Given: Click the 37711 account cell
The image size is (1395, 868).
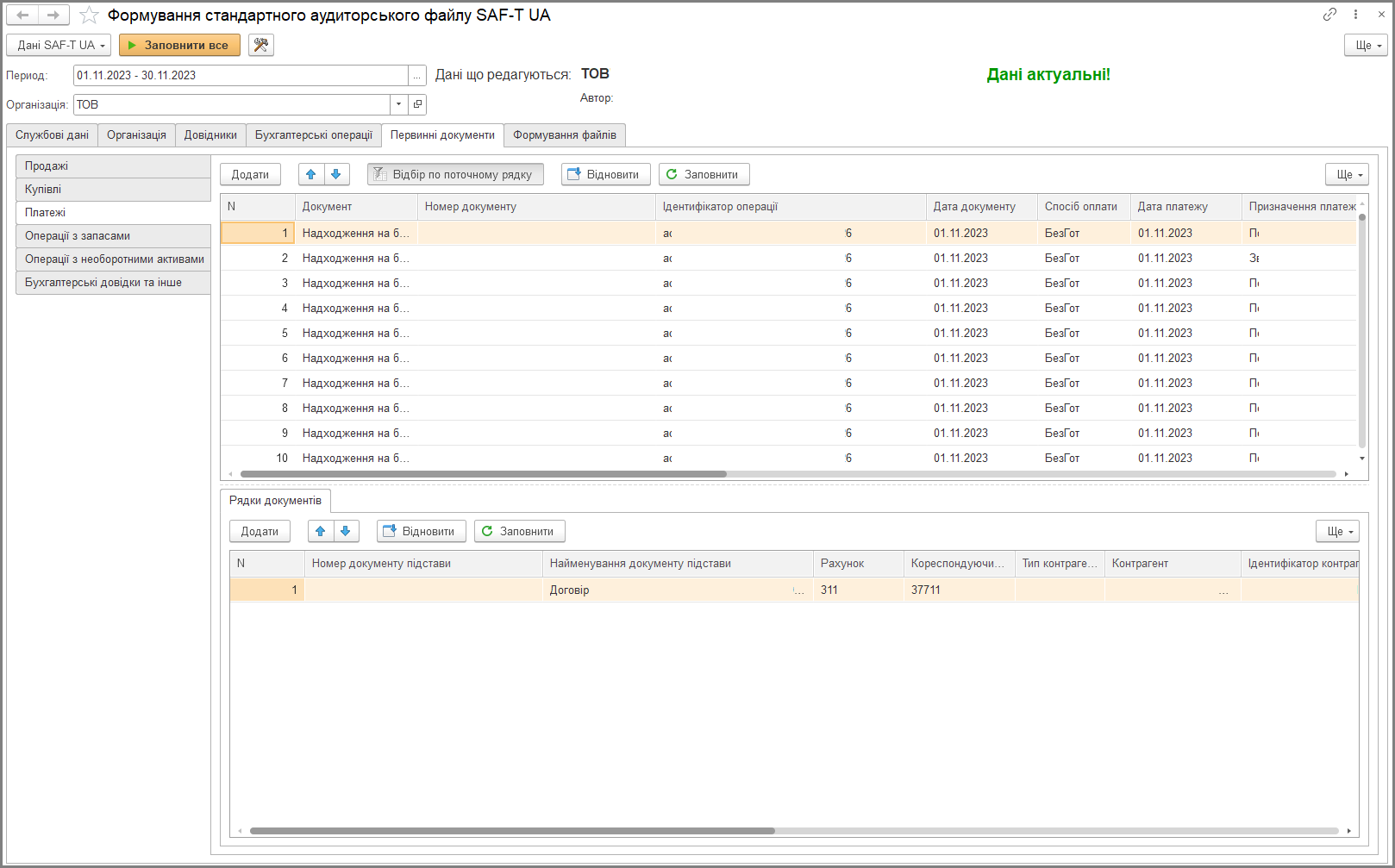Looking at the screenshot, I should pos(959,590).
